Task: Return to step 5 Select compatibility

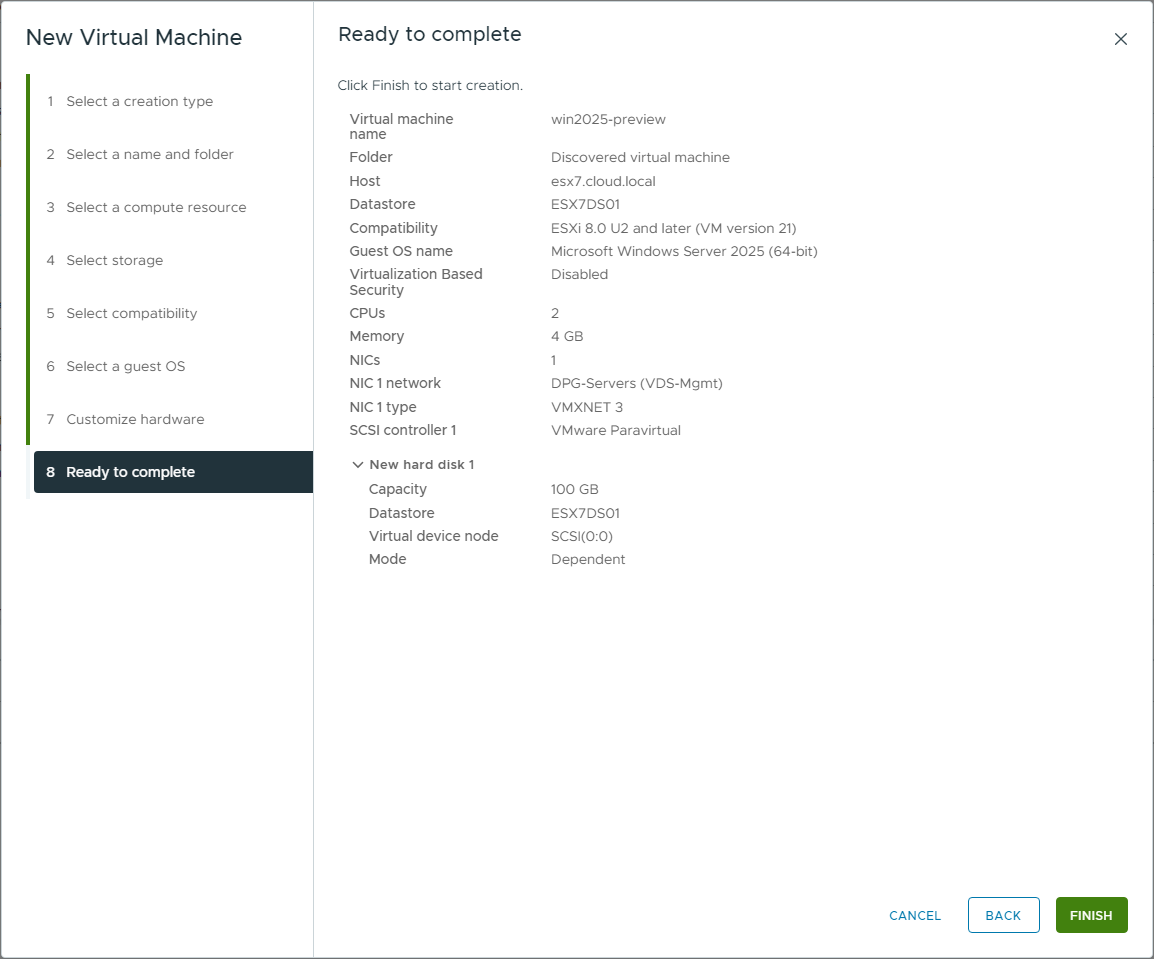Action: [131, 313]
